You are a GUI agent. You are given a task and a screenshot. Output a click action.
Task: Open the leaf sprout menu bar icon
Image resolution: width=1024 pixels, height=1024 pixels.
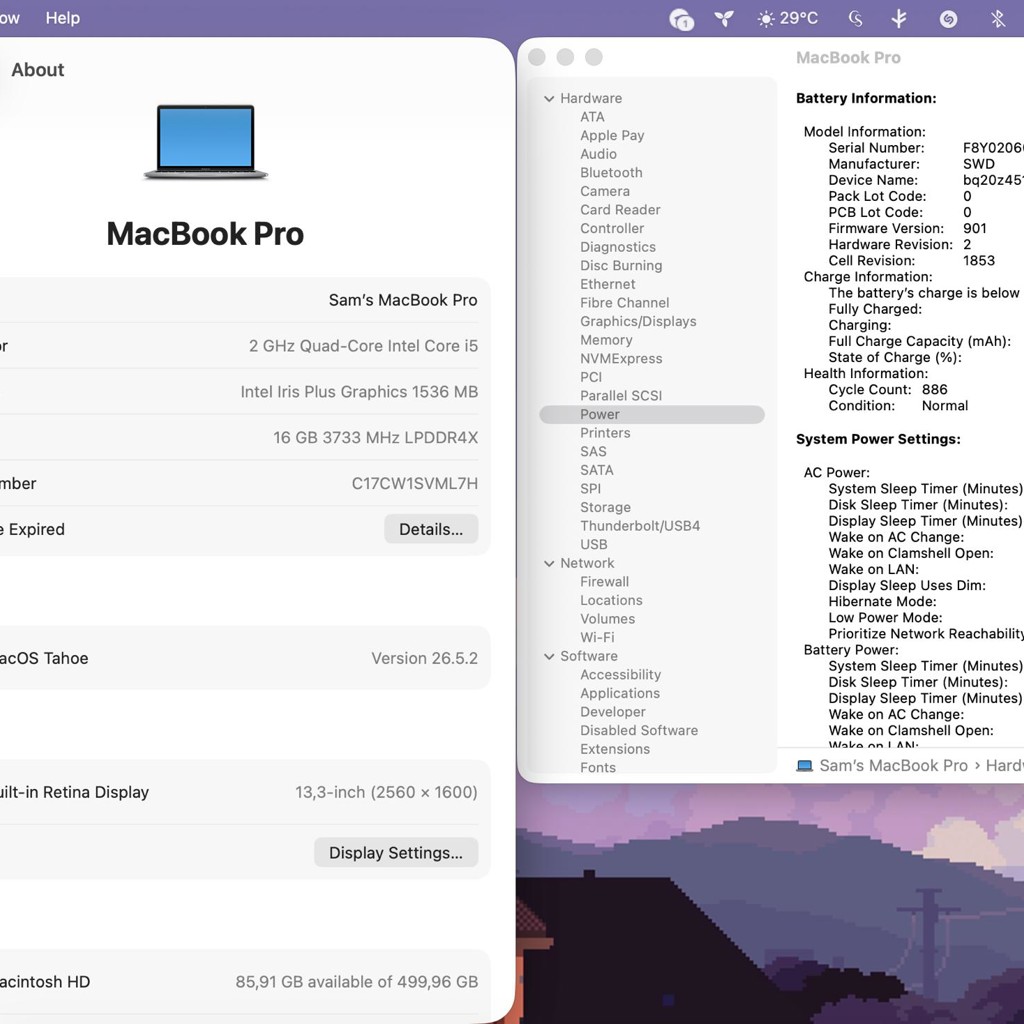point(724,18)
